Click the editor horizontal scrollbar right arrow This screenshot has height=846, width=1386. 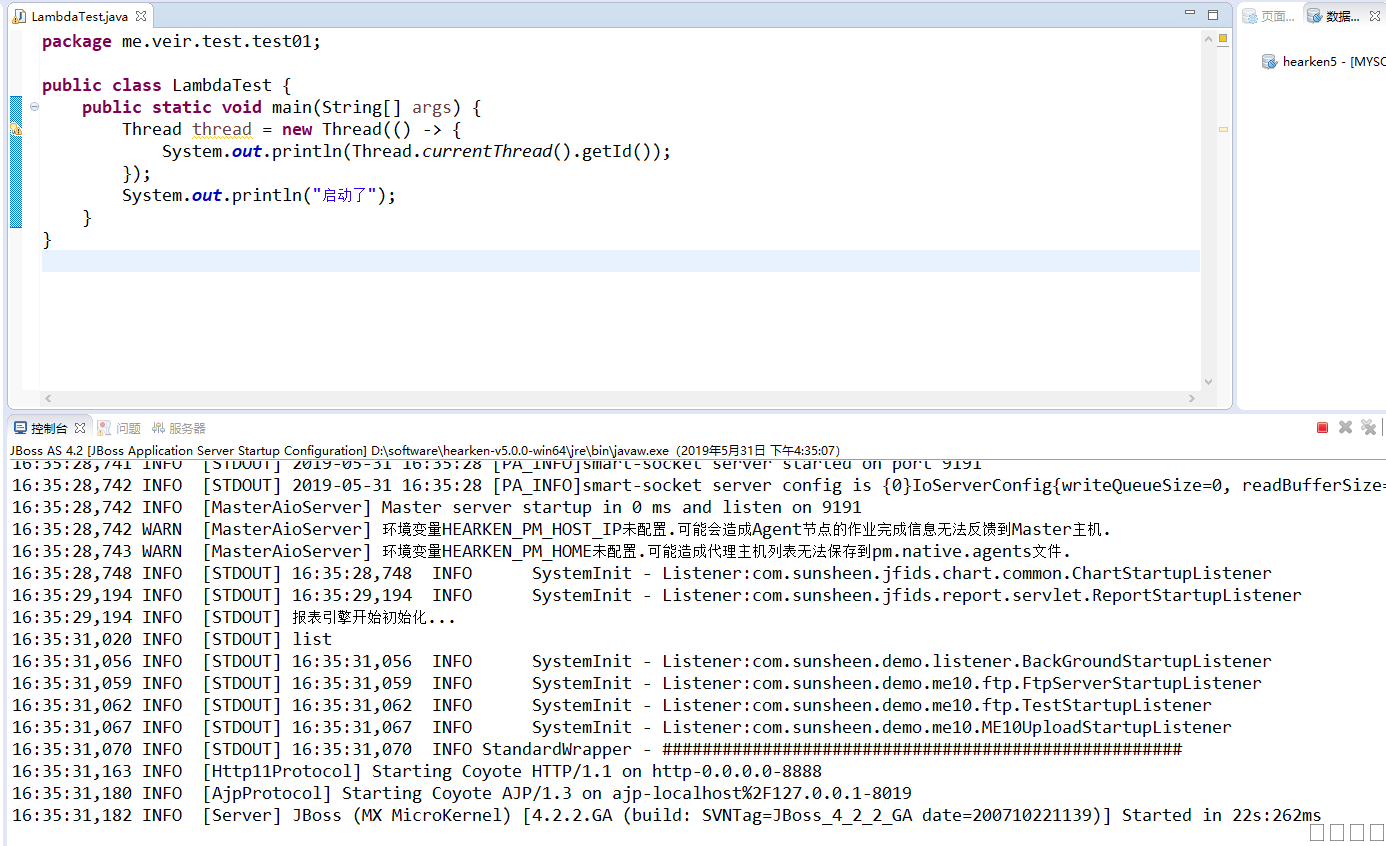click(x=1192, y=398)
